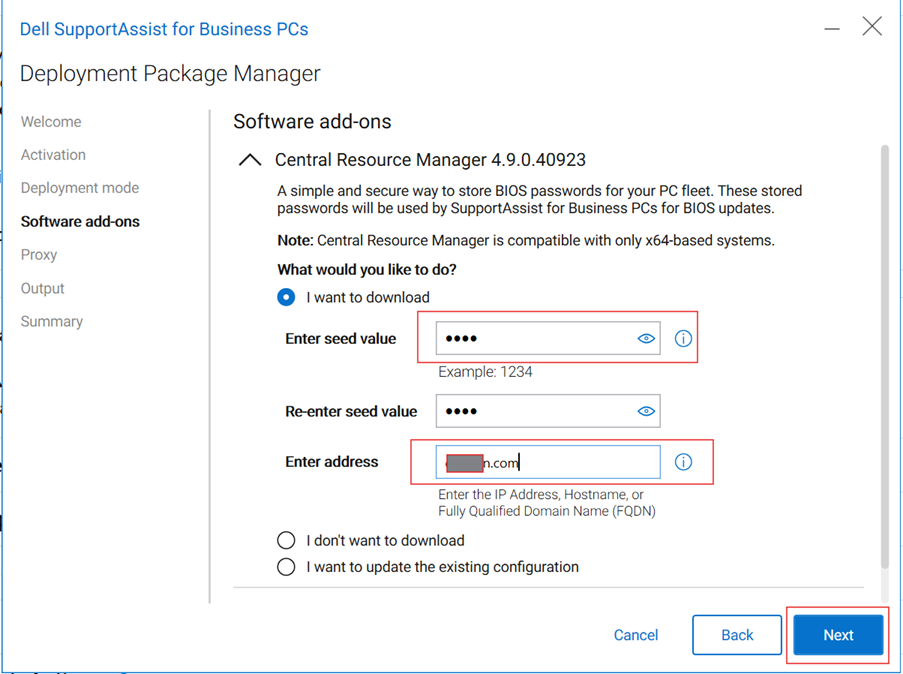Switch to the Output step
The width and height of the screenshot is (903, 674).
42,288
